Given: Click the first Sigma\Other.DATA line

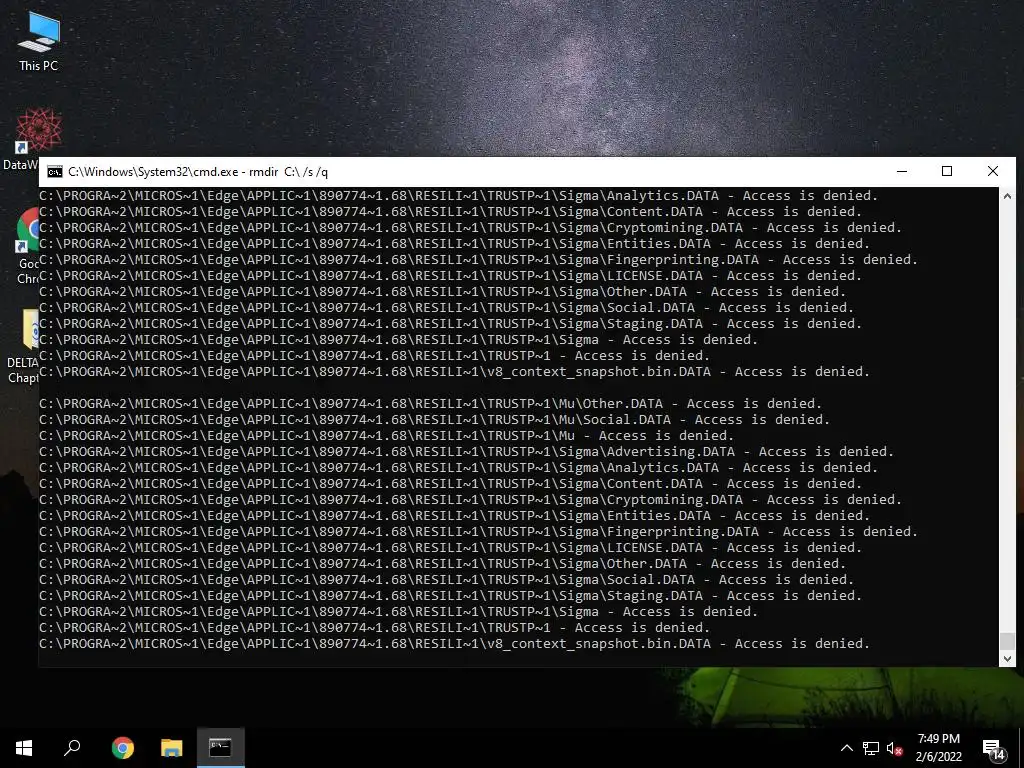Looking at the screenshot, I should (x=442, y=292).
